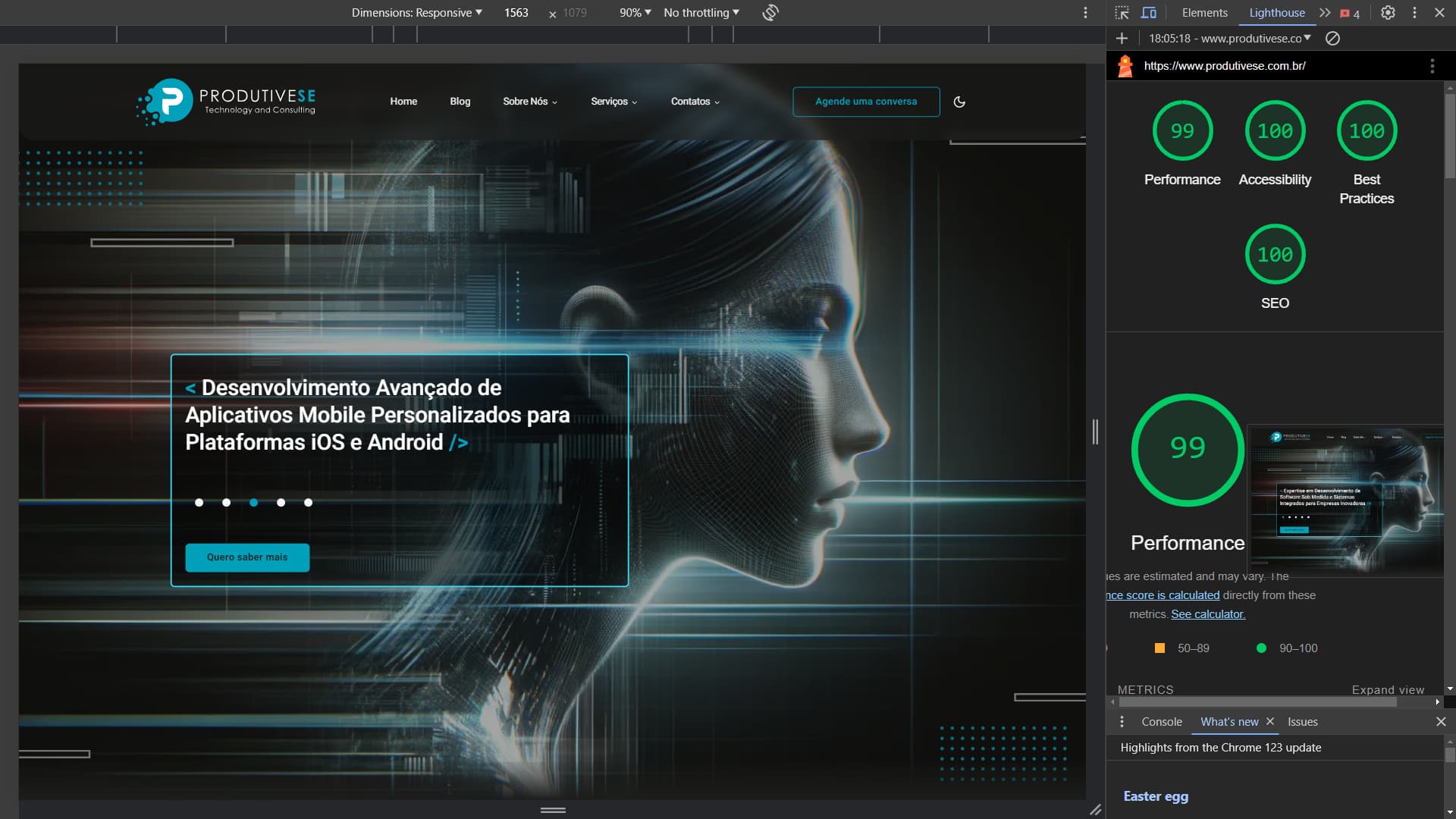
Task: Open the more tabs chevron in DevTools
Action: [1325, 13]
